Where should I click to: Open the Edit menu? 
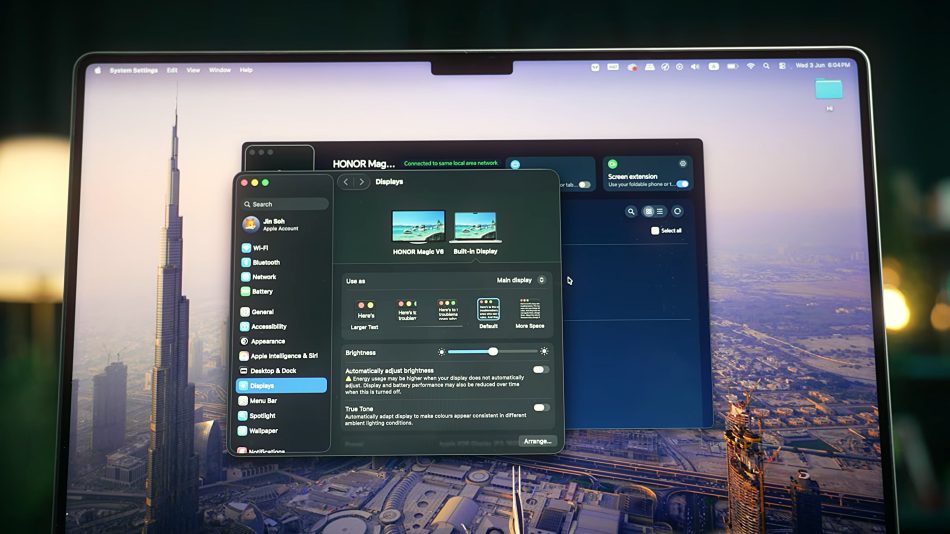pyautogui.click(x=172, y=70)
